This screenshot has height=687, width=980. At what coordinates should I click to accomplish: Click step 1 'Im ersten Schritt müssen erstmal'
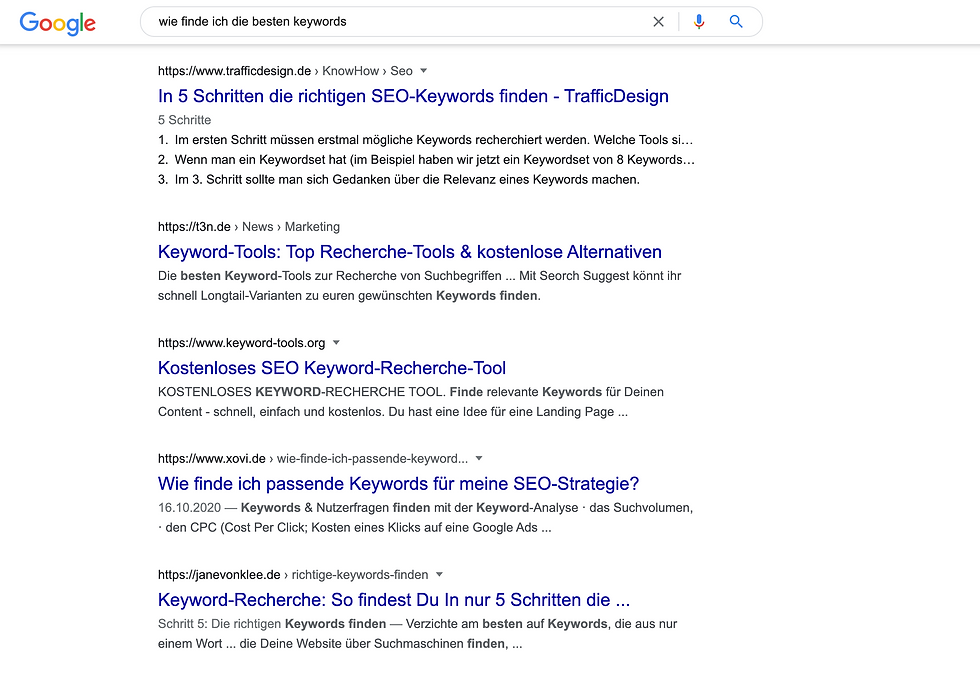click(425, 139)
